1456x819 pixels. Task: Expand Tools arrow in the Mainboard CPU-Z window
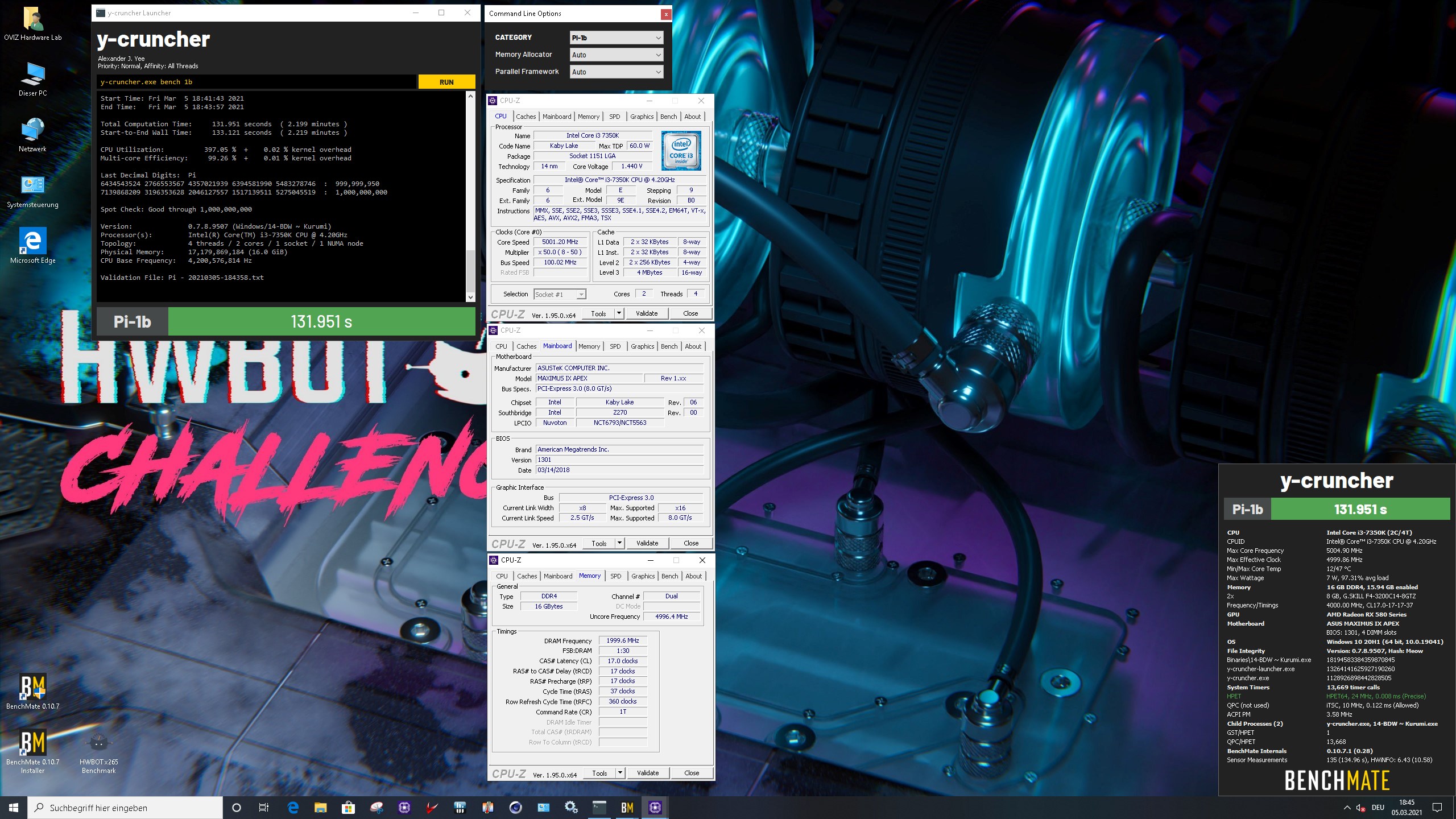click(x=619, y=543)
